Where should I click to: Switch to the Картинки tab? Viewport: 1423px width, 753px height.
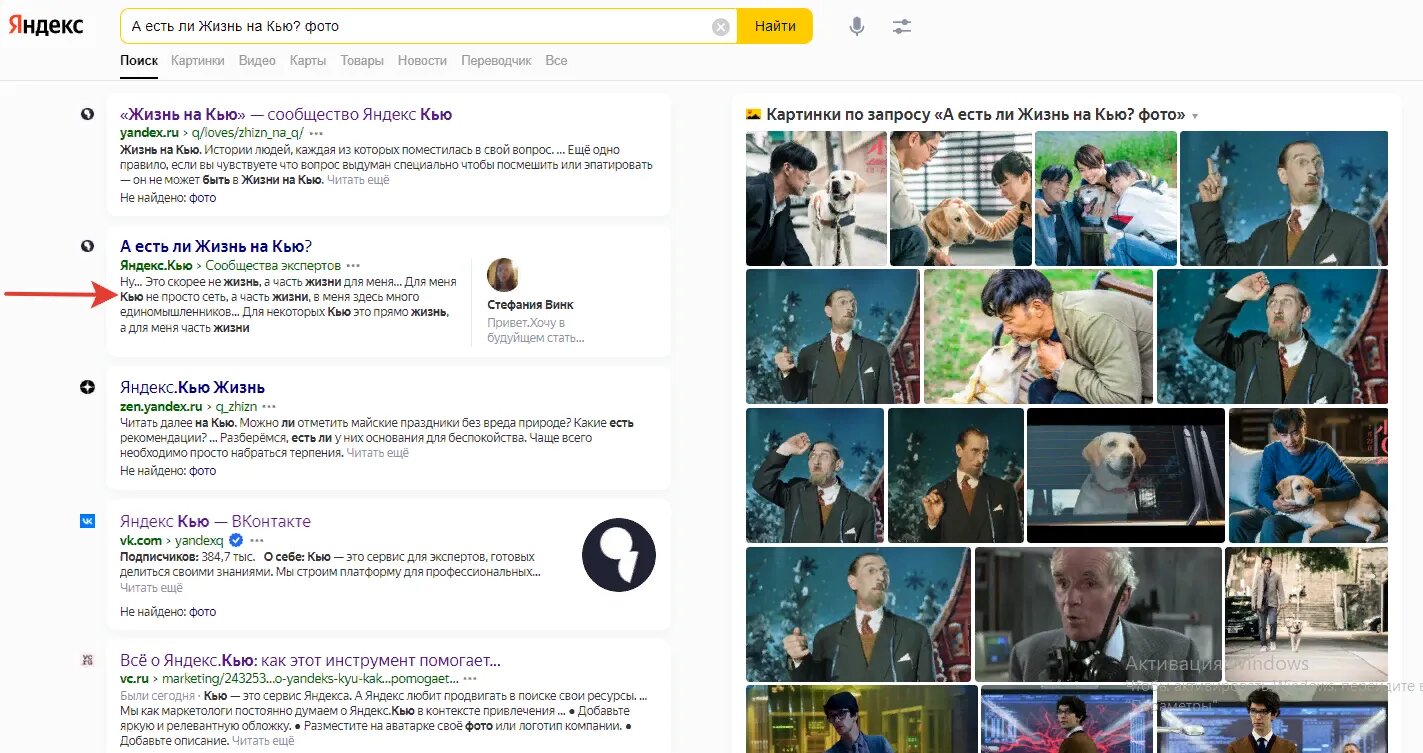point(198,61)
